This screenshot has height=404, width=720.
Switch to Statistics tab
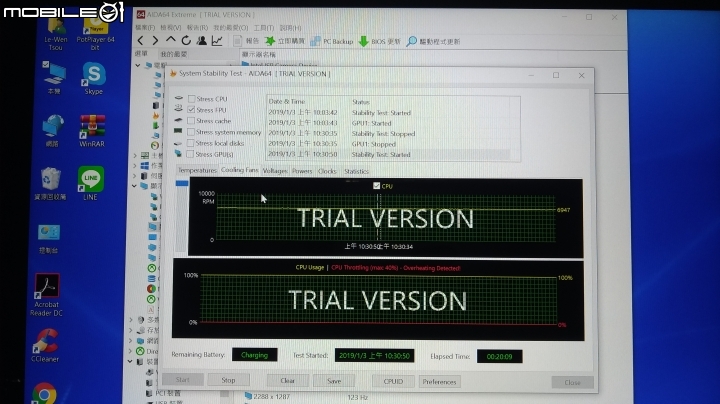[356, 171]
